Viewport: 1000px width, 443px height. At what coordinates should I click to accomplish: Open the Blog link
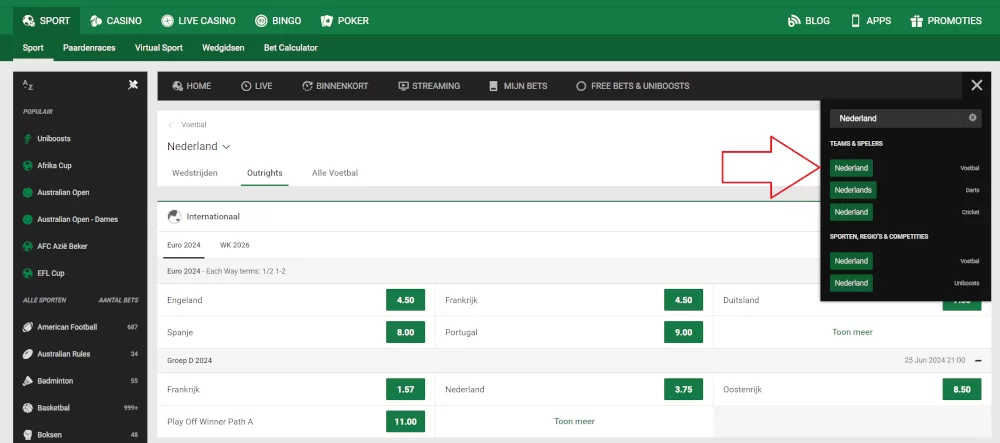tap(809, 20)
